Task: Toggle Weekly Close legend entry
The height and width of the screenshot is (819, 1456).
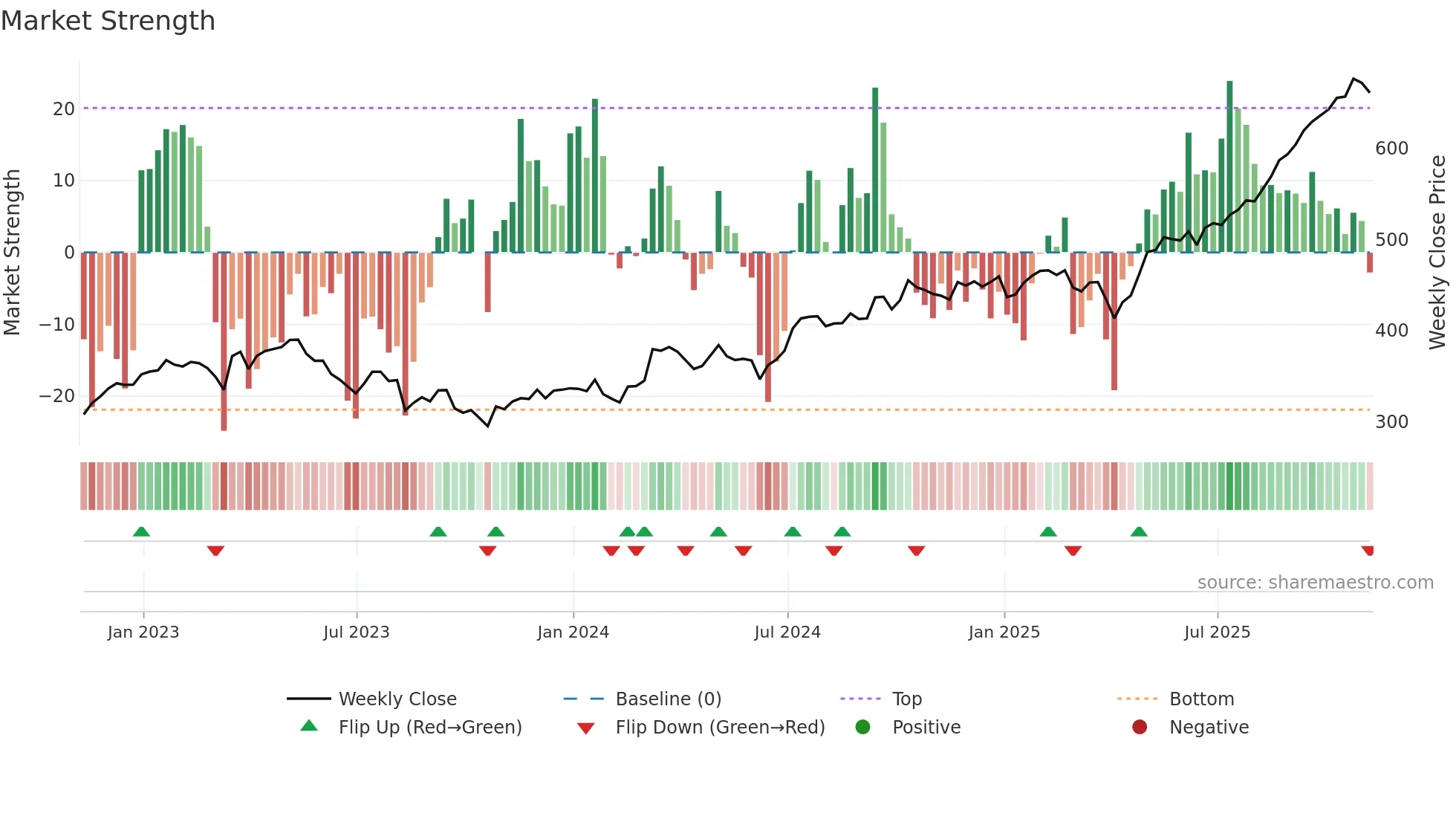Action: click(x=397, y=699)
